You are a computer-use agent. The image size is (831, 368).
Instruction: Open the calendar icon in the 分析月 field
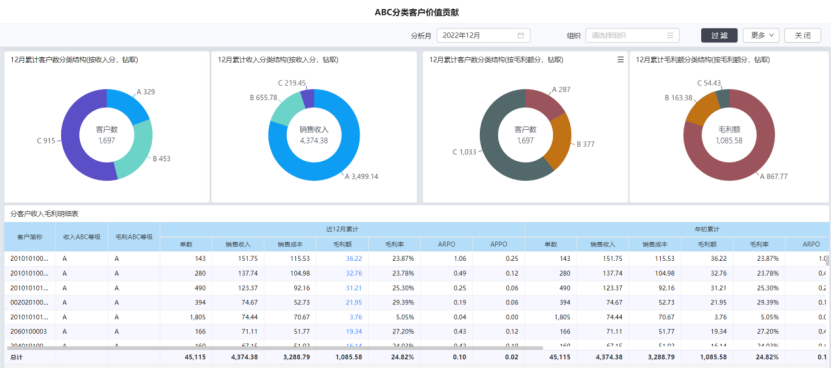click(x=520, y=36)
